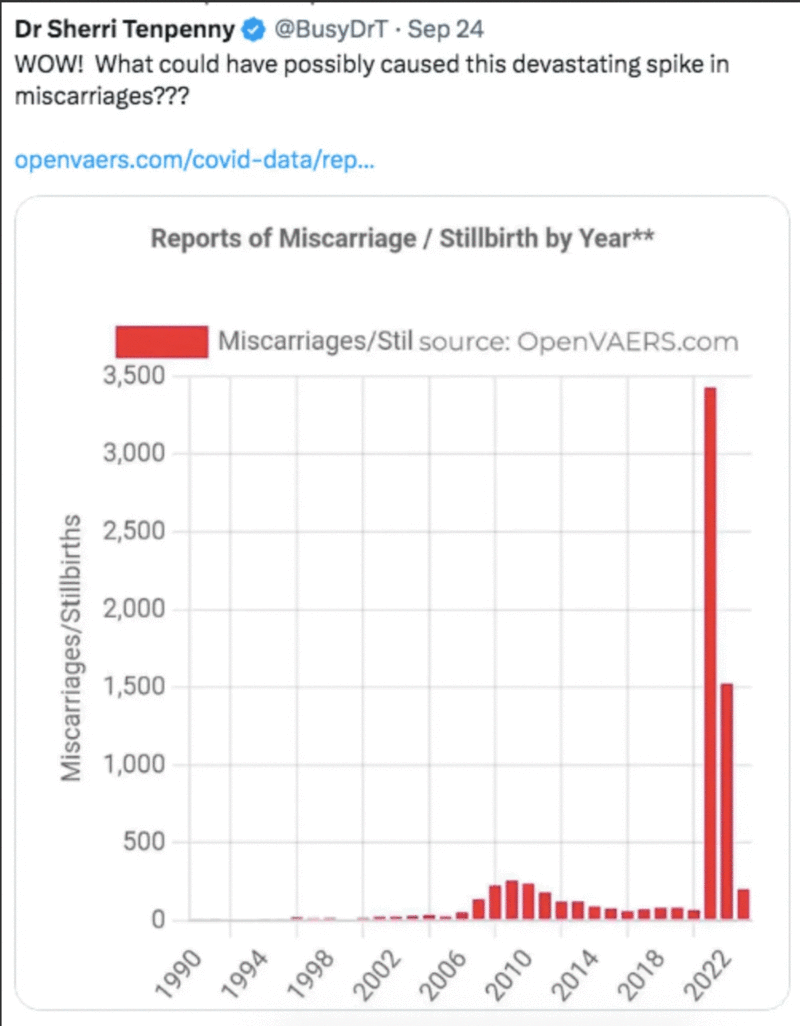
Task: Select the red bar reaching about 1,500
Action: pyautogui.click(x=727, y=801)
